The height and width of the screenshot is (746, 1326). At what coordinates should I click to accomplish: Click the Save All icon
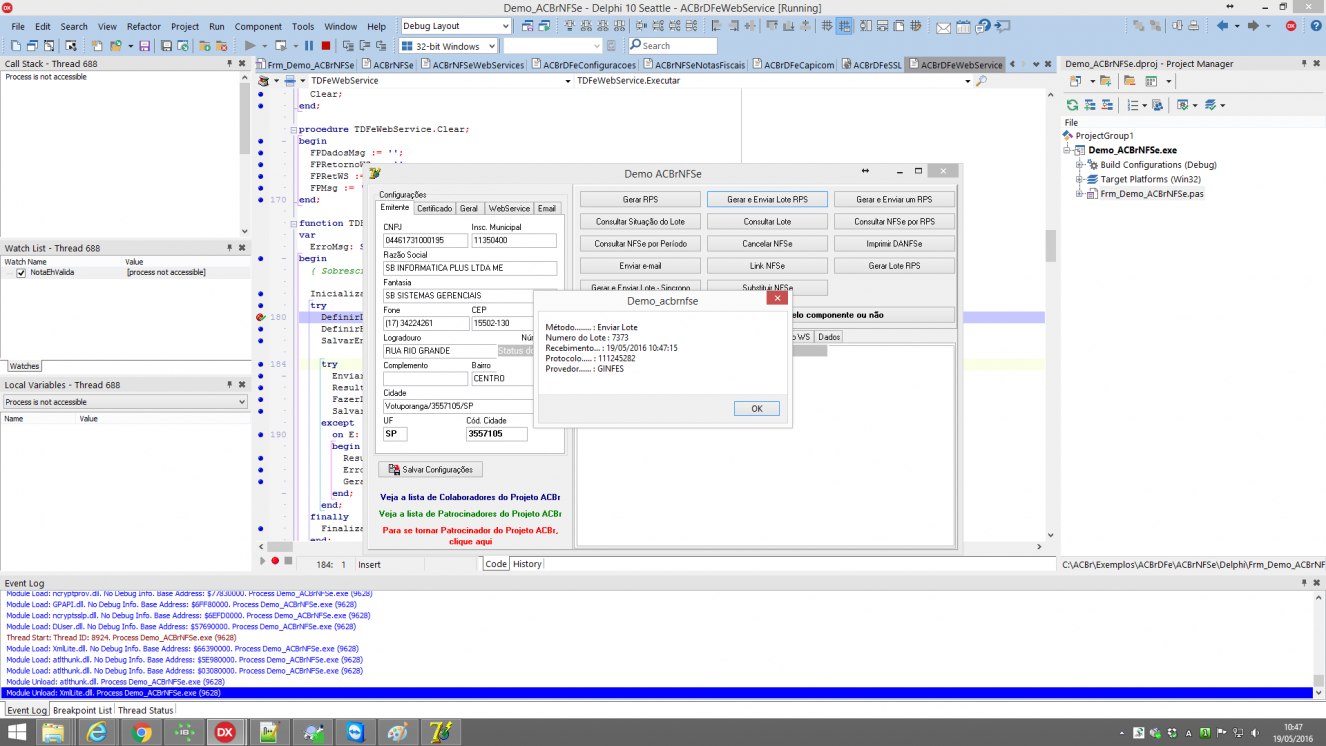point(166,46)
